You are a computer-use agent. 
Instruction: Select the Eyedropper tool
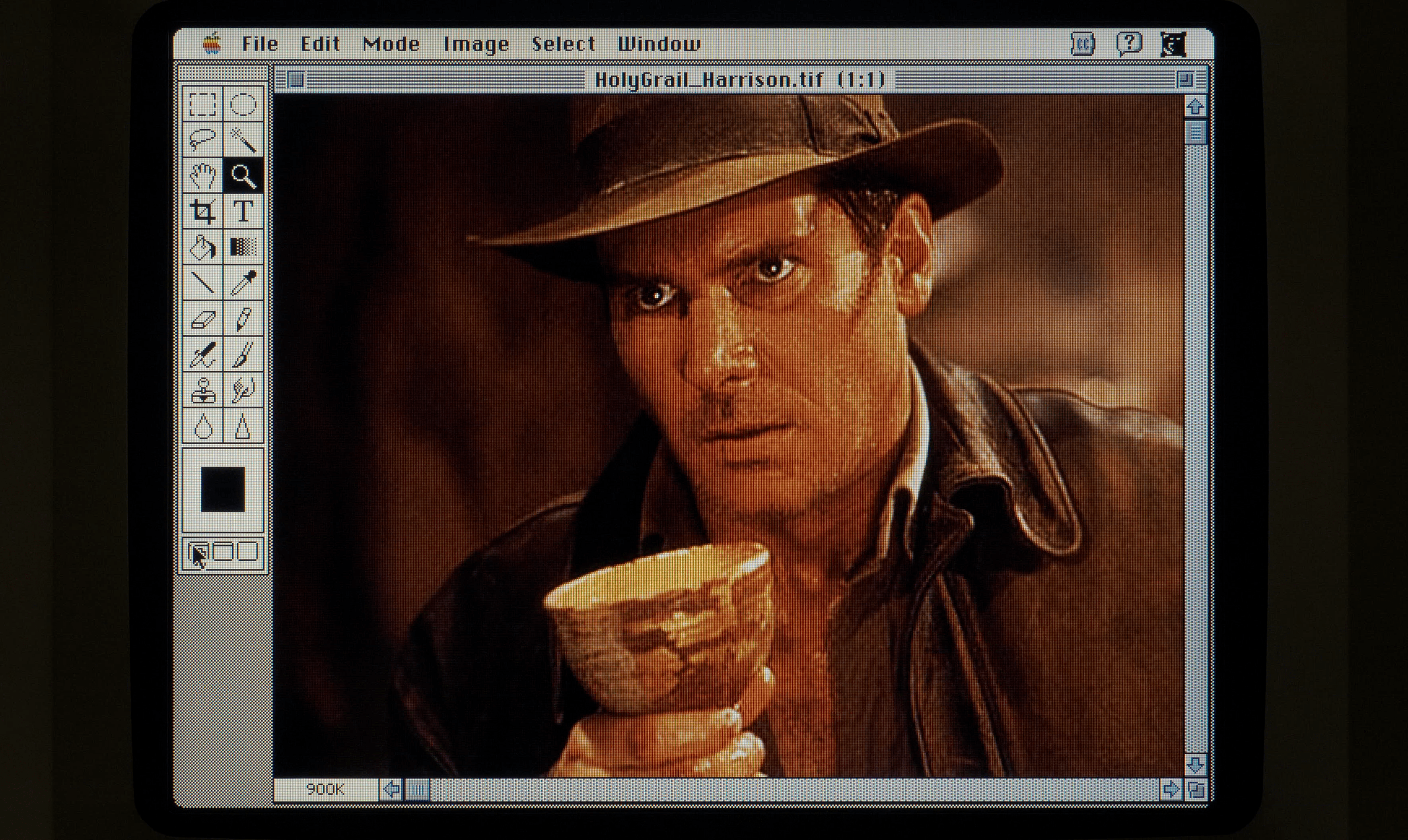pyautogui.click(x=243, y=282)
